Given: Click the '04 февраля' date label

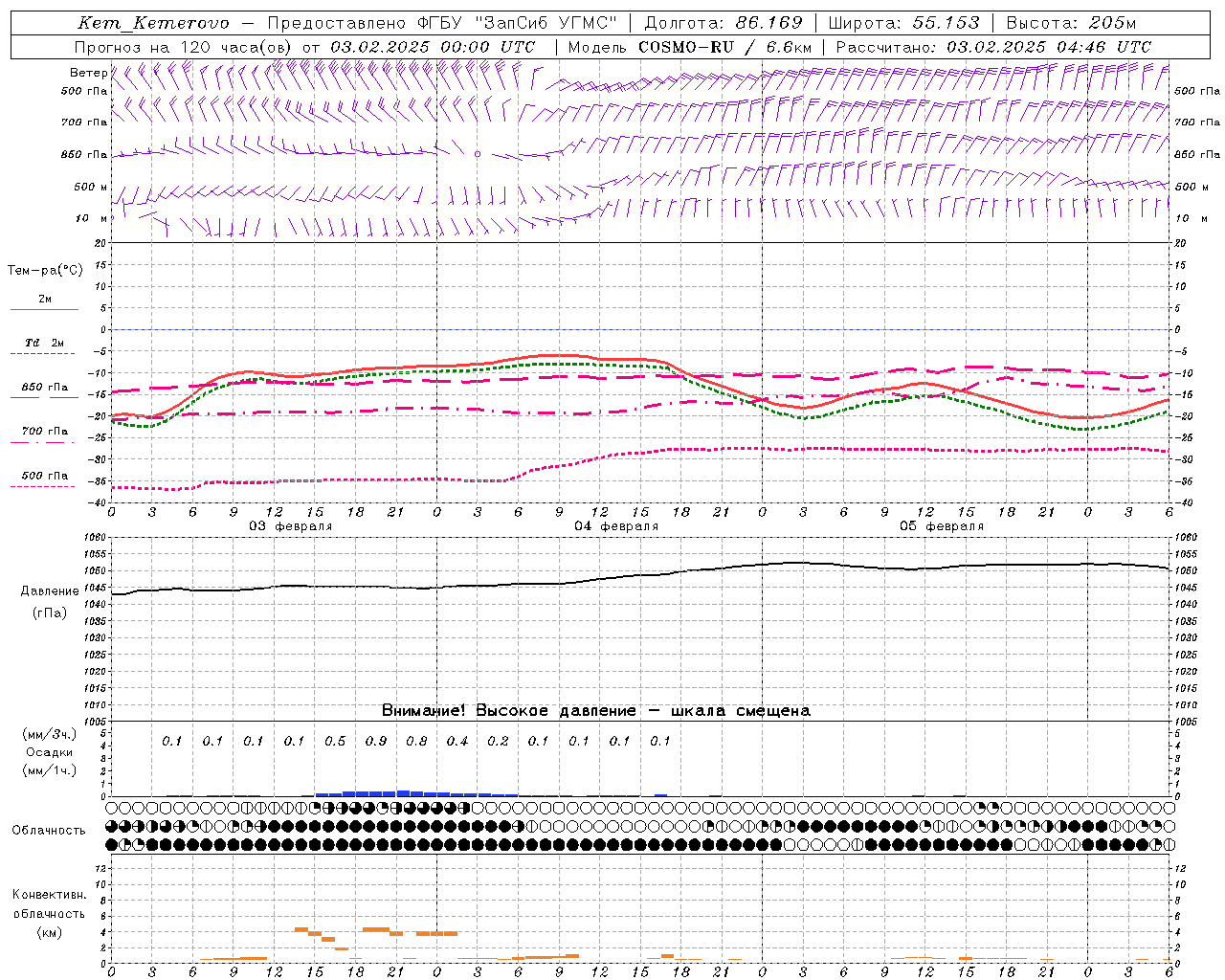Looking at the screenshot, I should (x=616, y=526).
